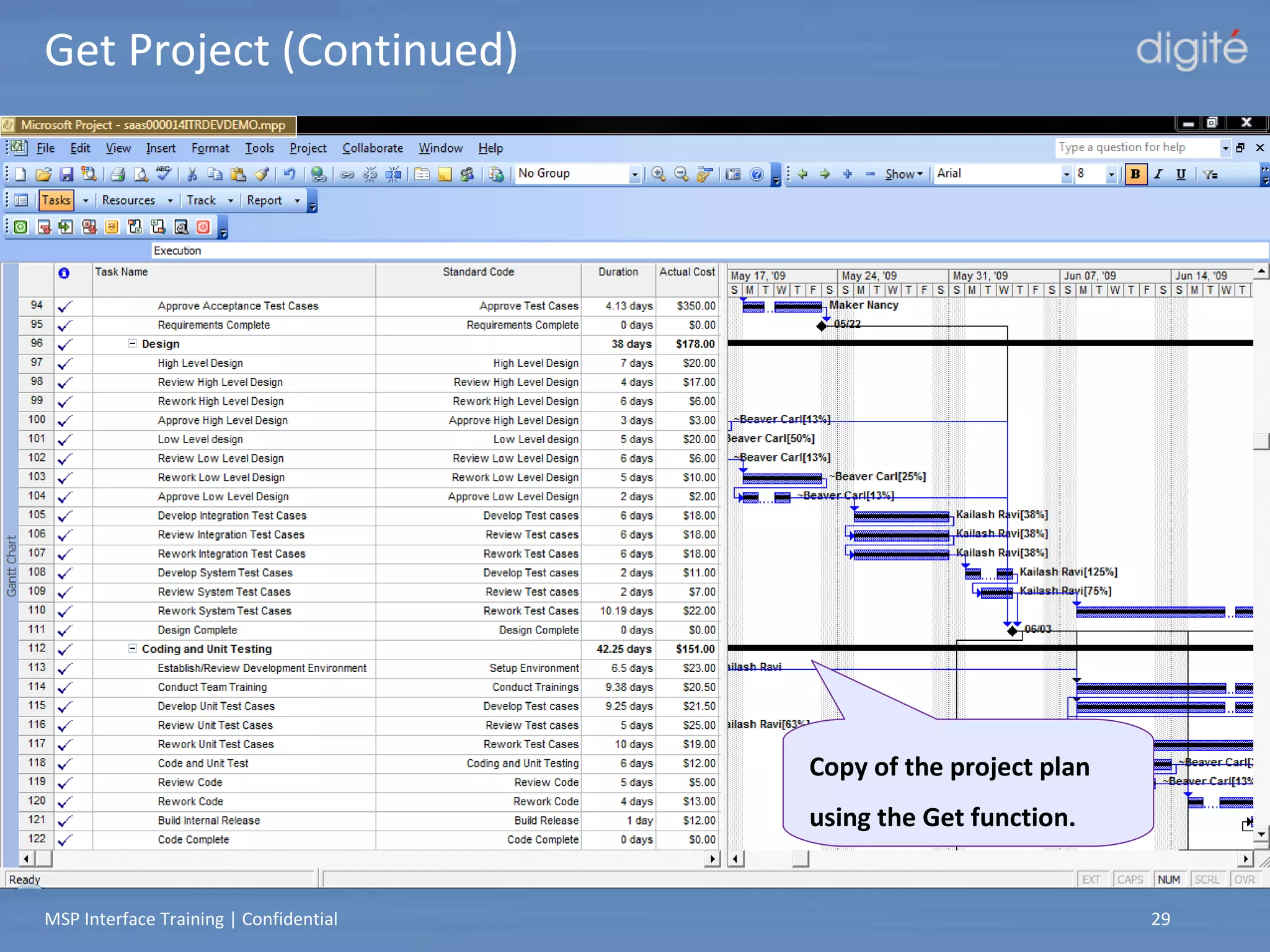Click the Type a question for help field

pos(1138,148)
